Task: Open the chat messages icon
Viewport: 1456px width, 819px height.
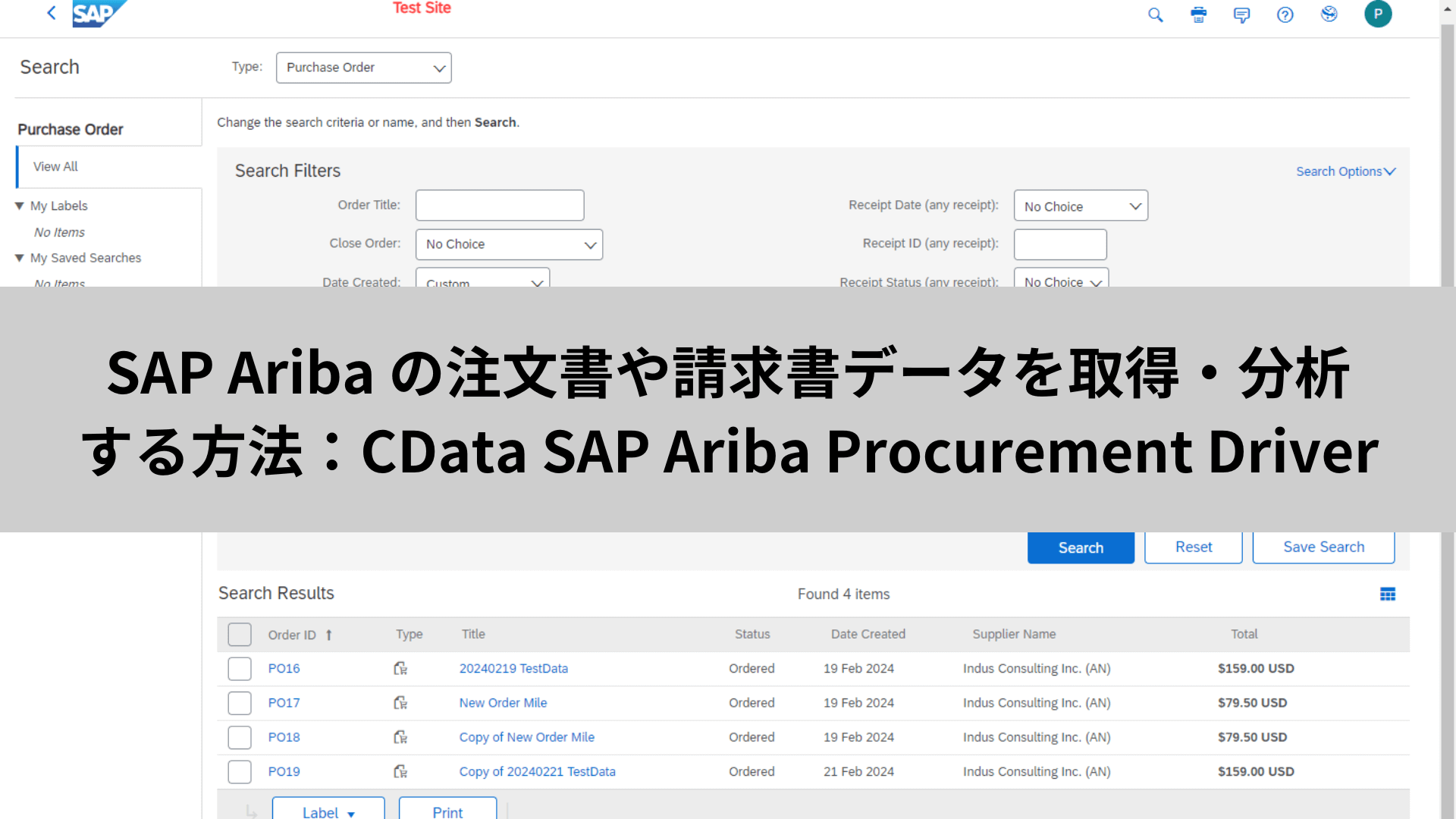Action: (x=1241, y=14)
